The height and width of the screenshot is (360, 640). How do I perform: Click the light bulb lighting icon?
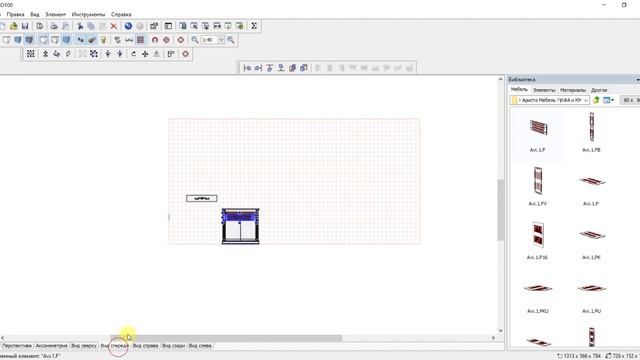(104, 40)
